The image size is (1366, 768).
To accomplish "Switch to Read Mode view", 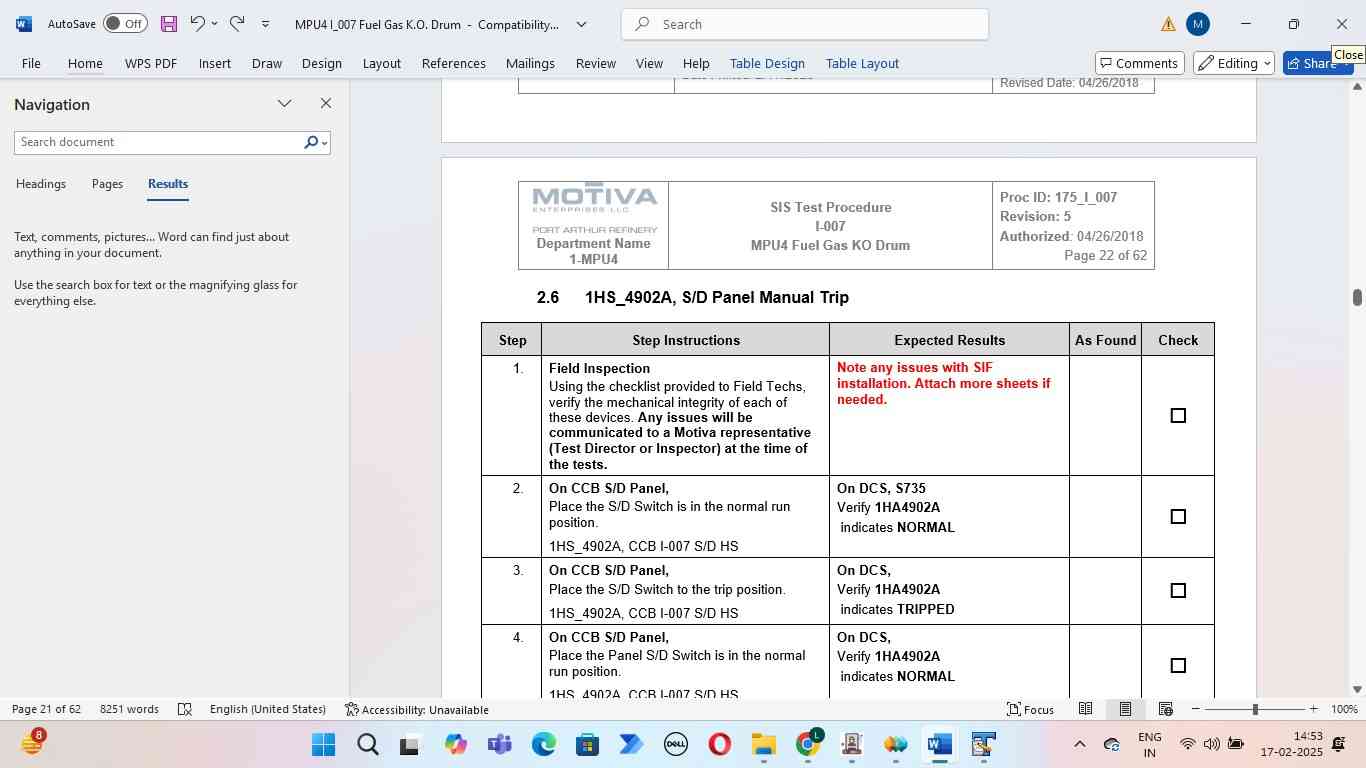I will (1085, 709).
